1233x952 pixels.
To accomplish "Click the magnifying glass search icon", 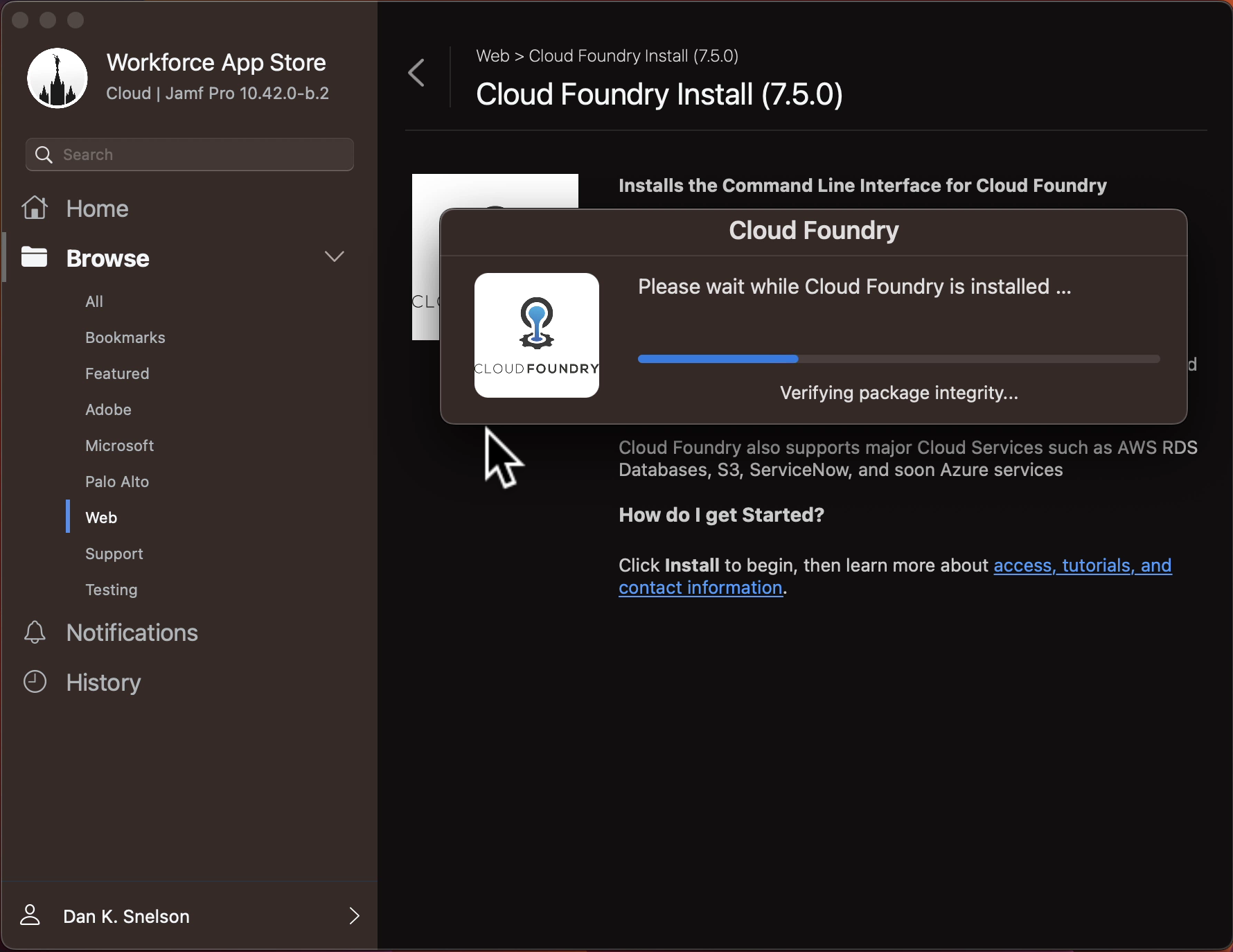I will pos(44,155).
